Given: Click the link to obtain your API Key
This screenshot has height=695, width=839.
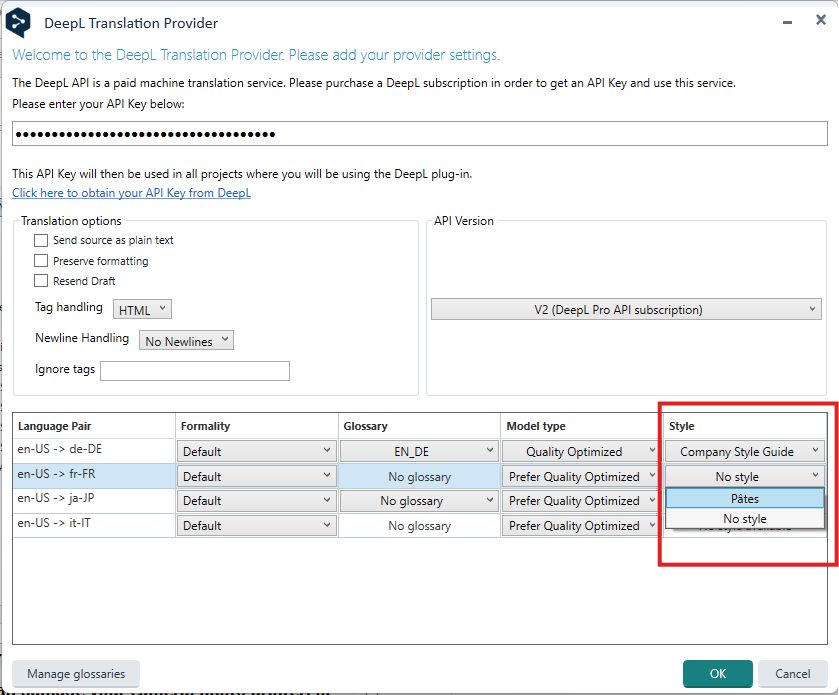Looking at the screenshot, I should coord(131,192).
